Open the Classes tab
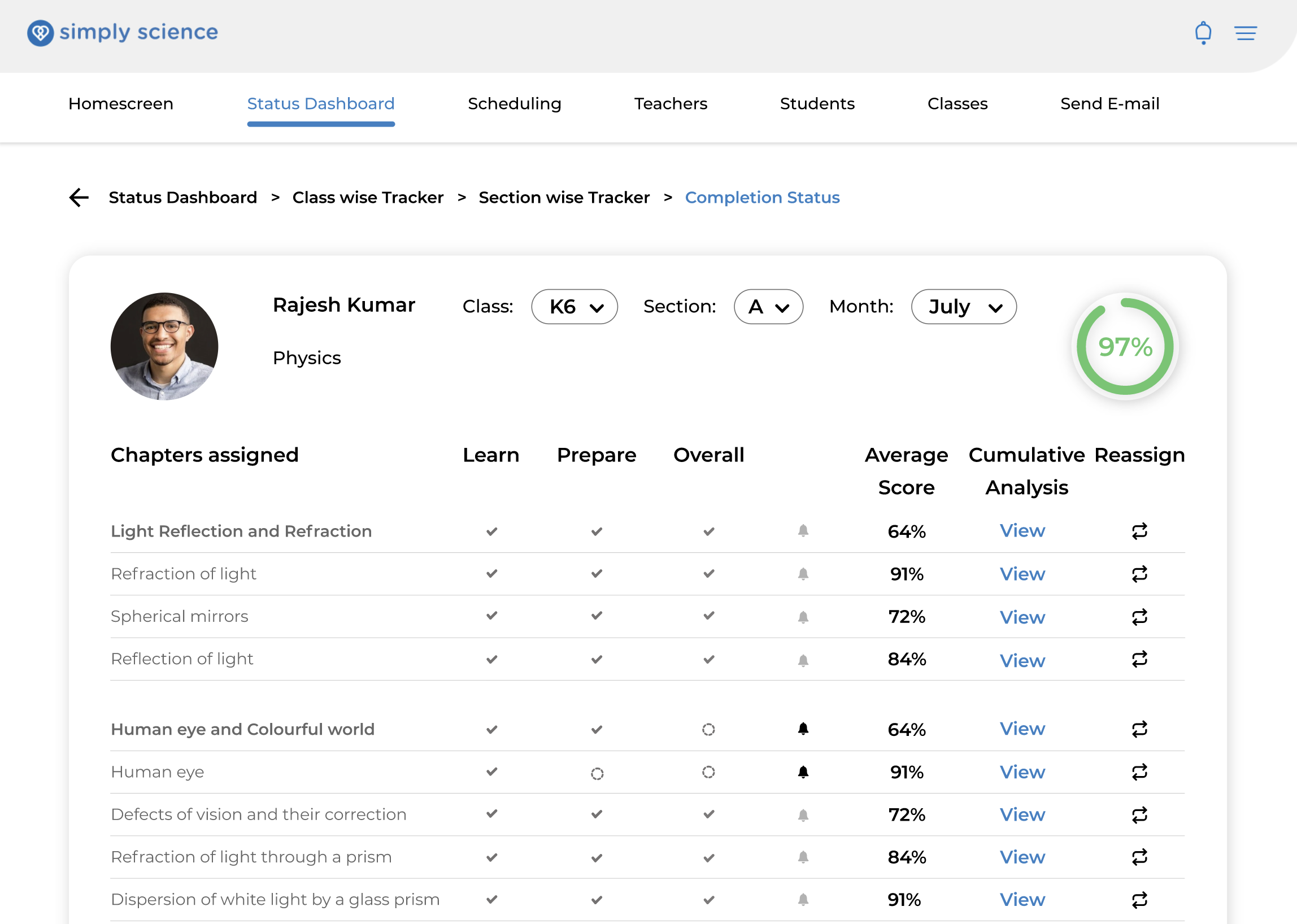This screenshot has height=924, width=1297. pos(957,103)
